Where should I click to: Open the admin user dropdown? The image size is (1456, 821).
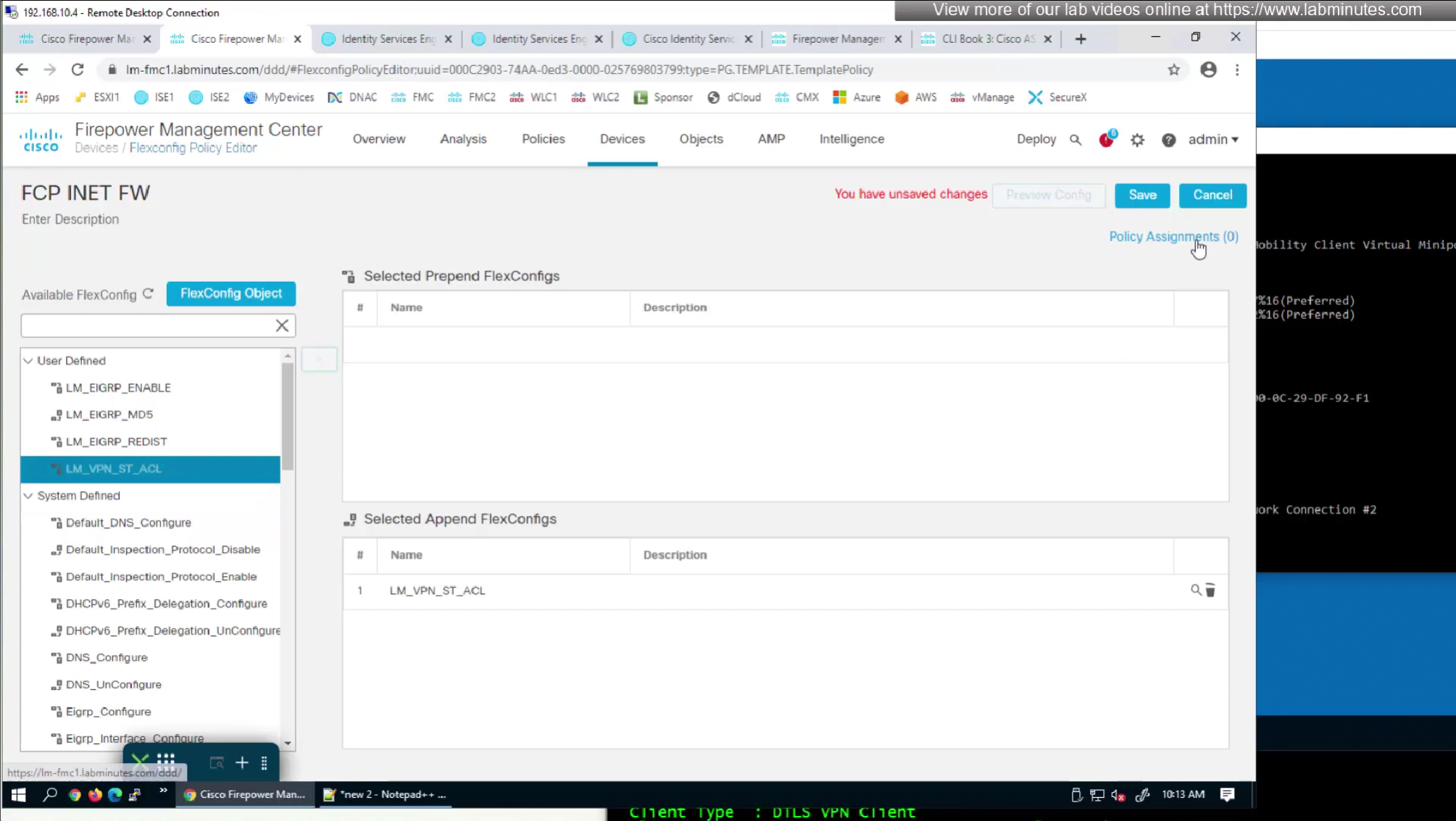[1212, 139]
